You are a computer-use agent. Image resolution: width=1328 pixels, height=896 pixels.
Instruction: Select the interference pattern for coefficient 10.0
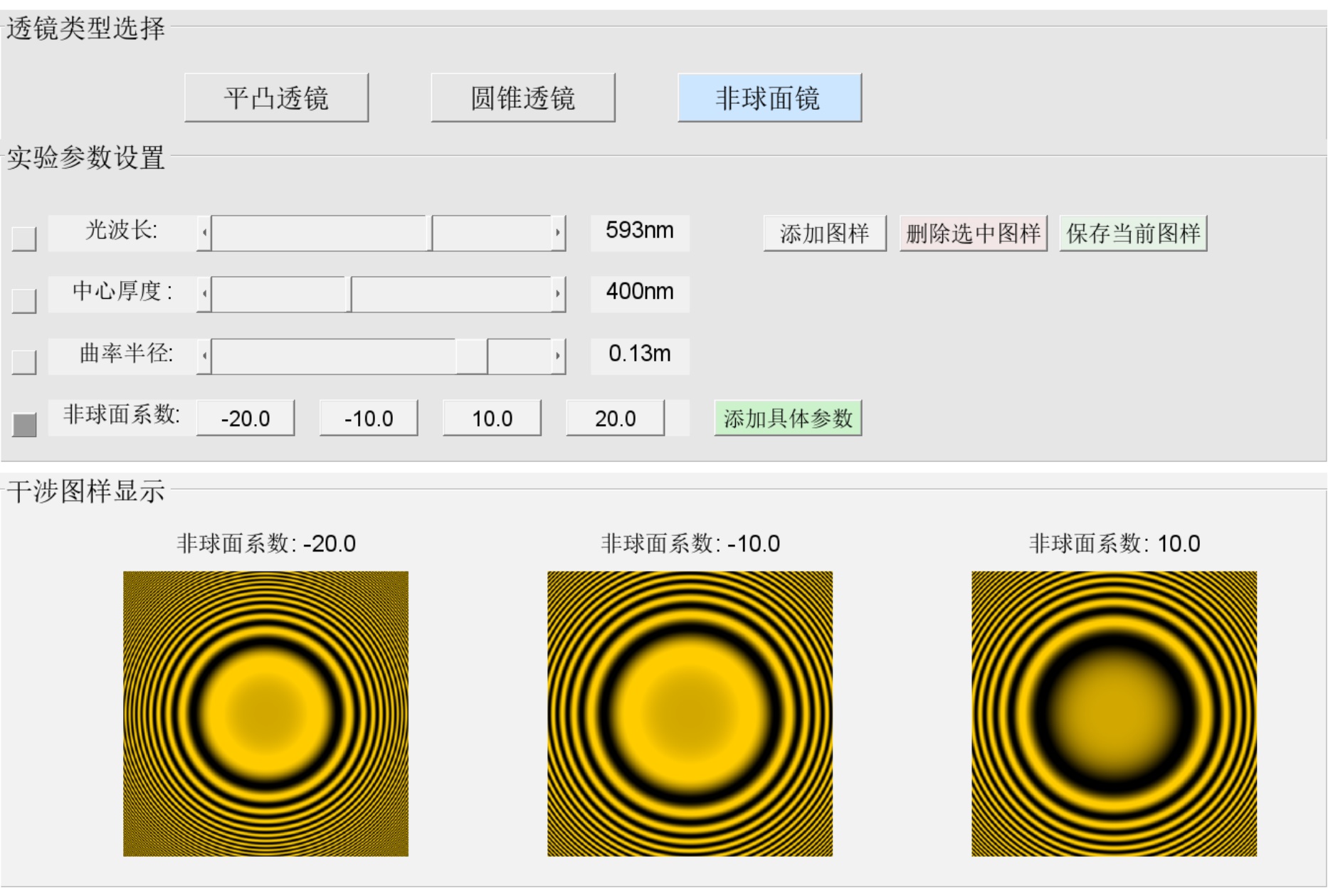coord(1113,713)
